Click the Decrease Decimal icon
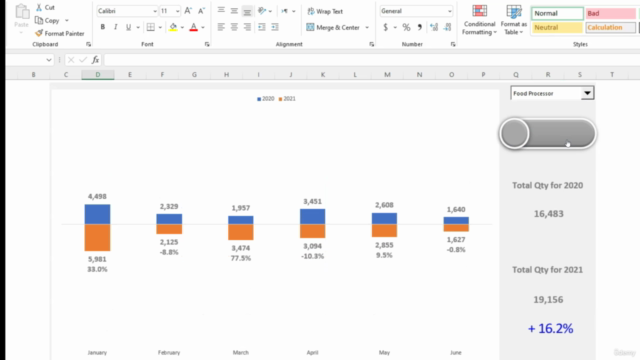 click(x=447, y=27)
